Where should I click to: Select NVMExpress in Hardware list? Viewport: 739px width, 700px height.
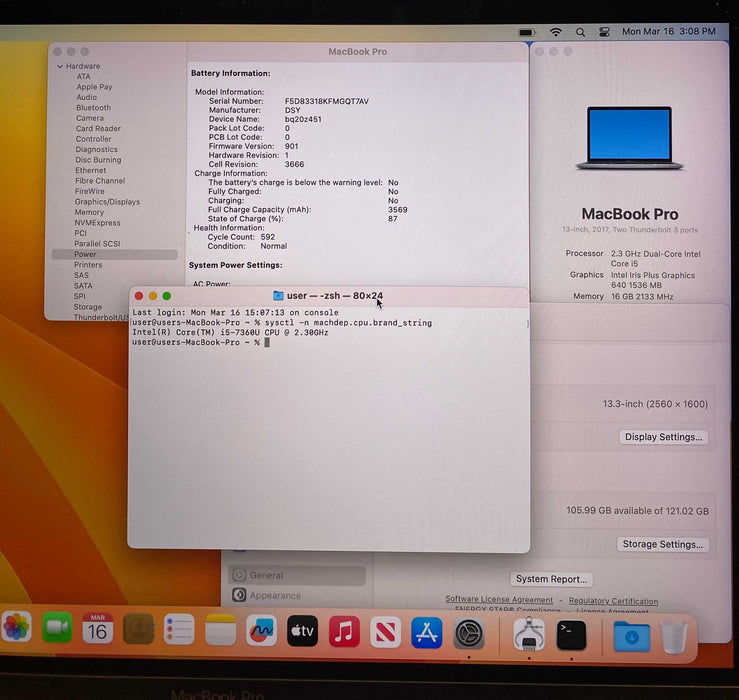click(x=97, y=222)
